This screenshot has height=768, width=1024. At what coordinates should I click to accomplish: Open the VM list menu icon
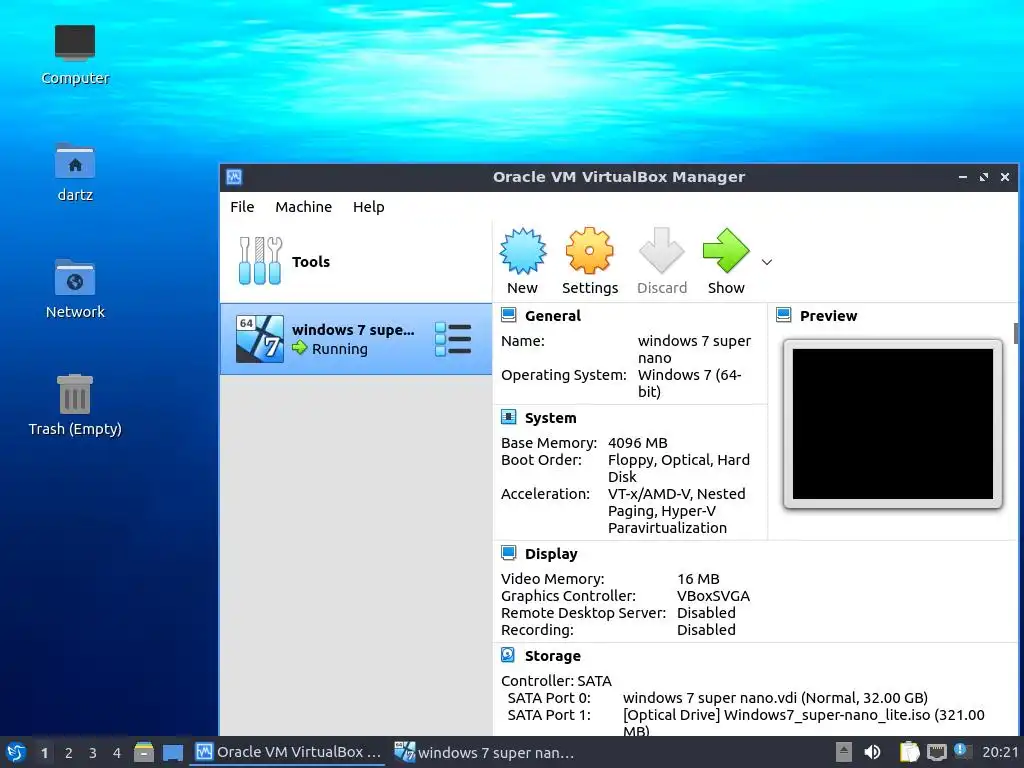453,339
